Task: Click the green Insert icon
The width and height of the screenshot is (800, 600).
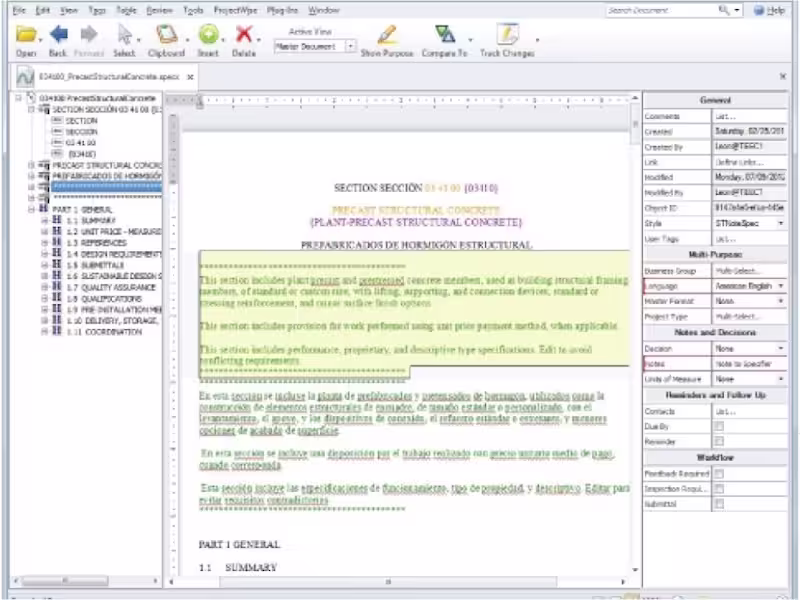Action: (208, 35)
